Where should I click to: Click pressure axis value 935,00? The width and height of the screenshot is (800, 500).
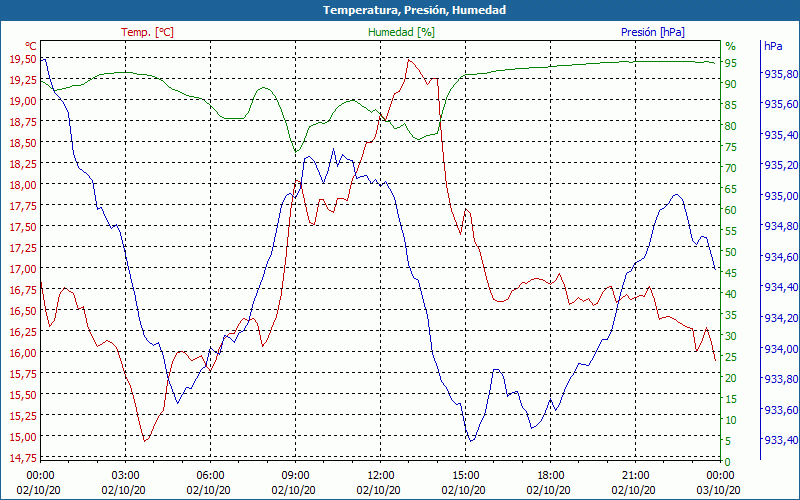[781, 196]
